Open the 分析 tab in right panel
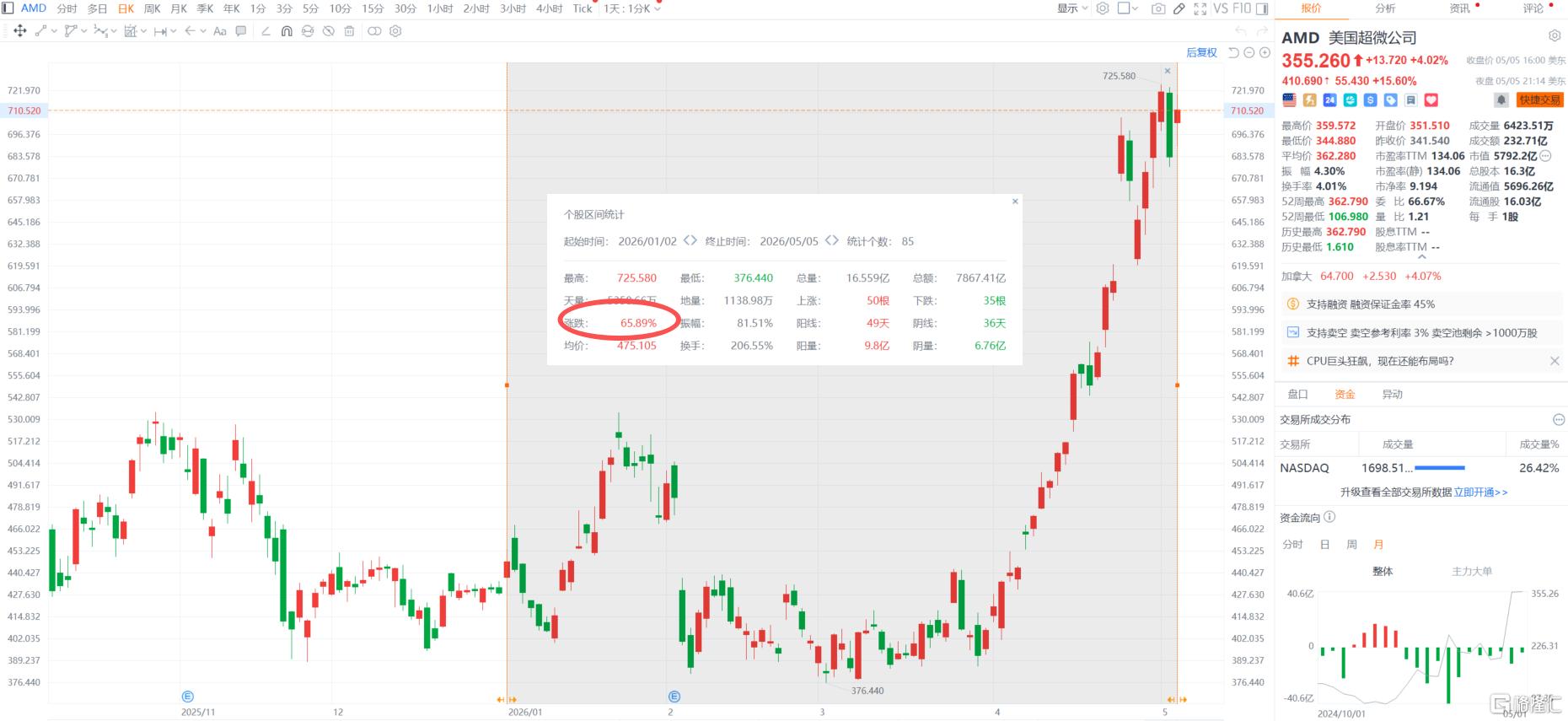This screenshot has height=721, width=1568. [x=1385, y=8]
